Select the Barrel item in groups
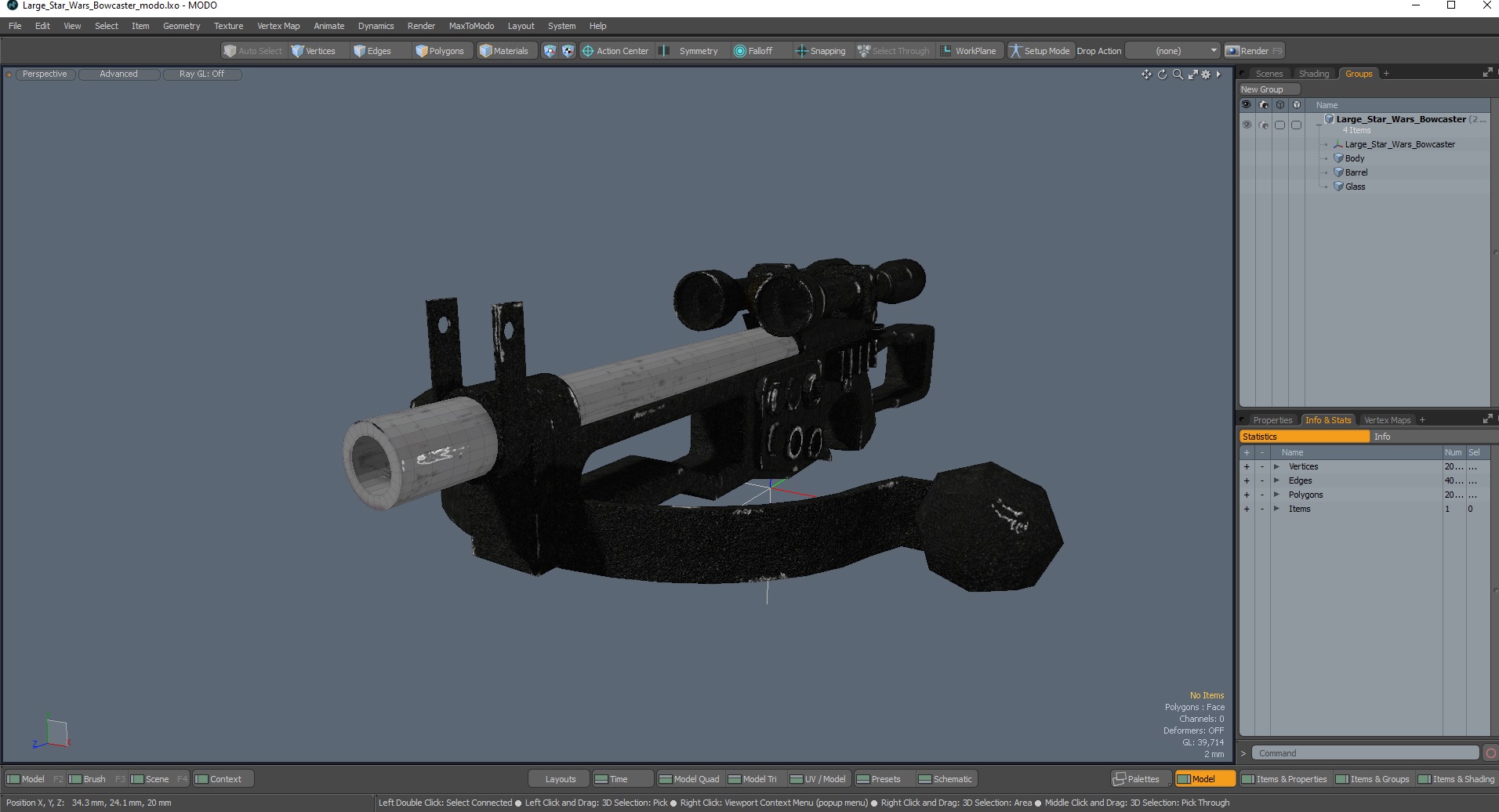Viewport: 1499px width, 812px height. point(1356,172)
